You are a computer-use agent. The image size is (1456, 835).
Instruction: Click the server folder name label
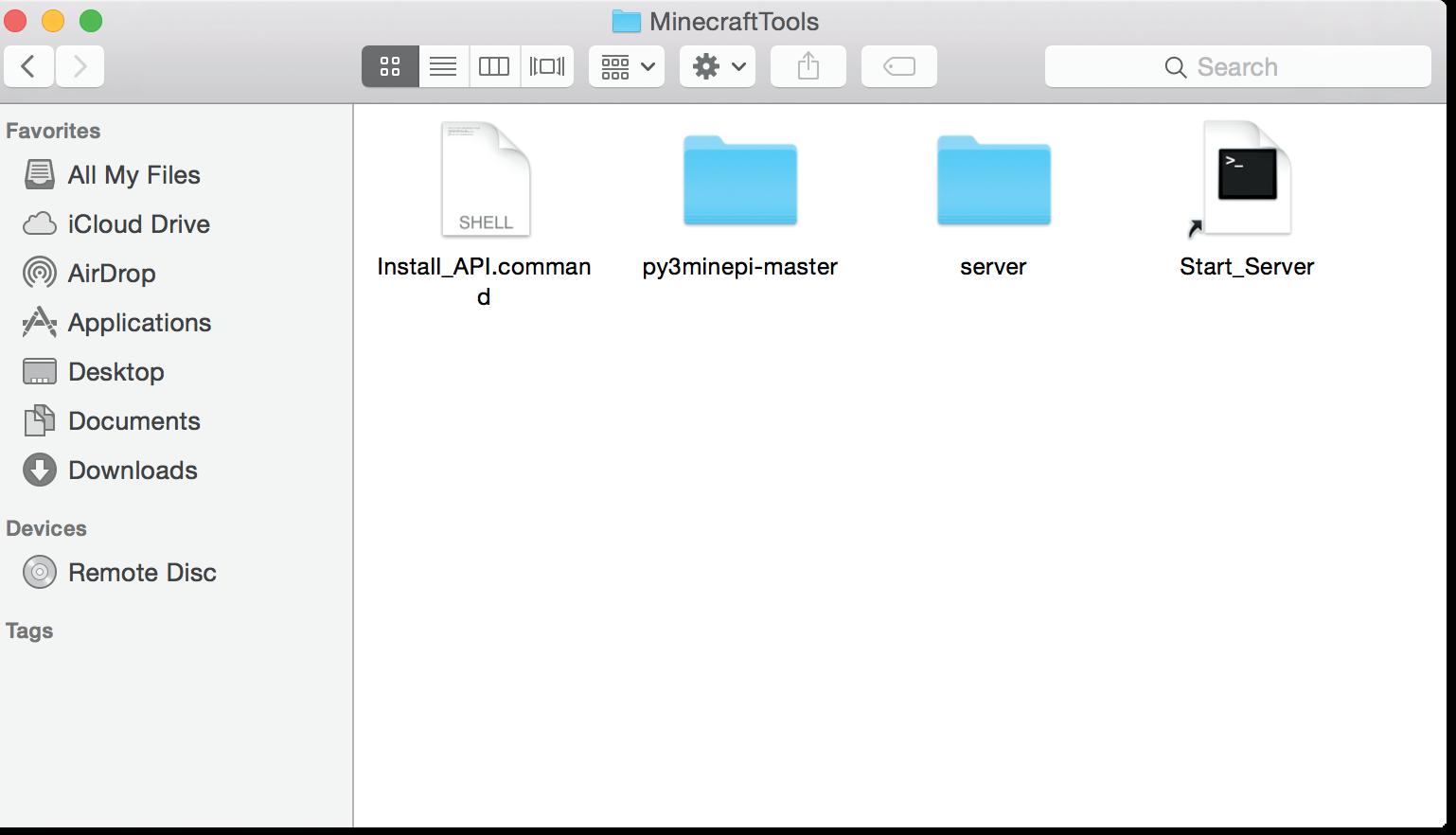click(993, 266)
